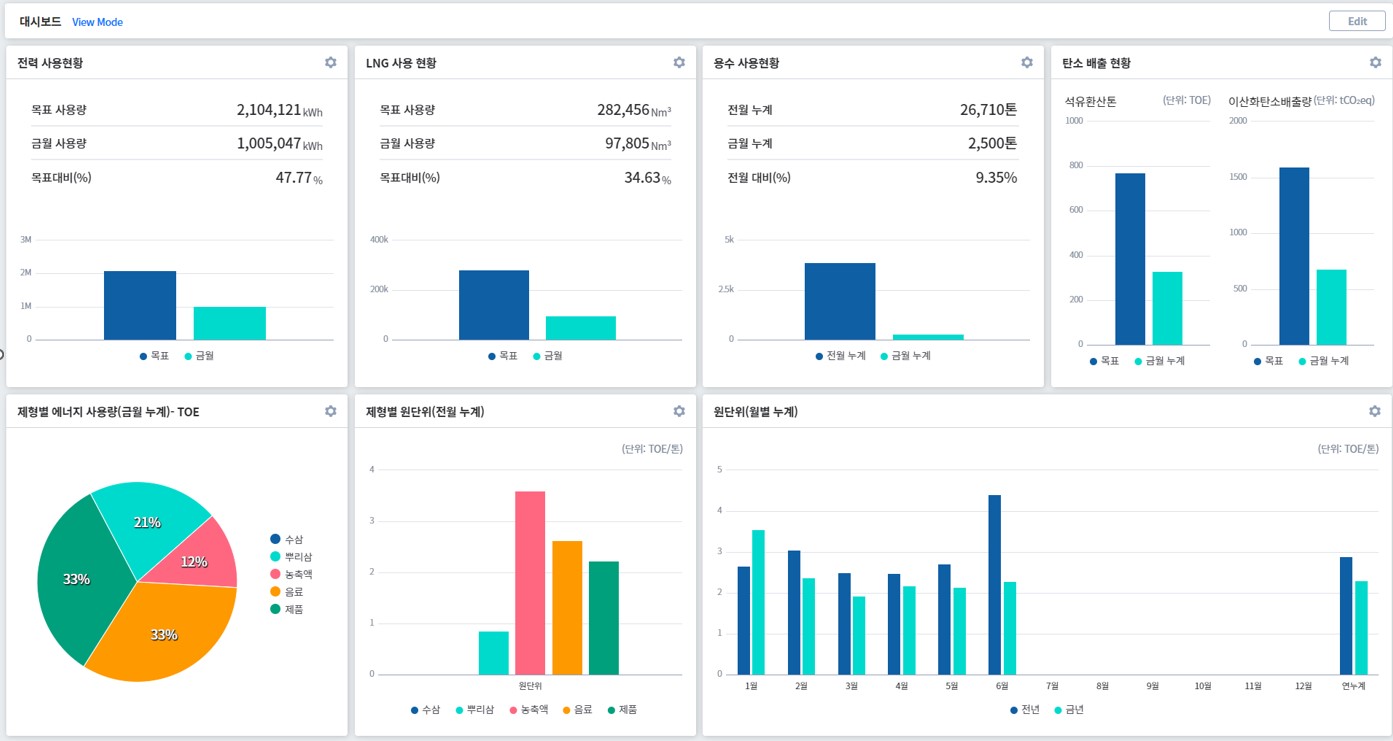This screenshot has height=741, width=1393.
Task: Click the pink 농축액 bar in 제형별 원단위
Action: pos(530,582)
